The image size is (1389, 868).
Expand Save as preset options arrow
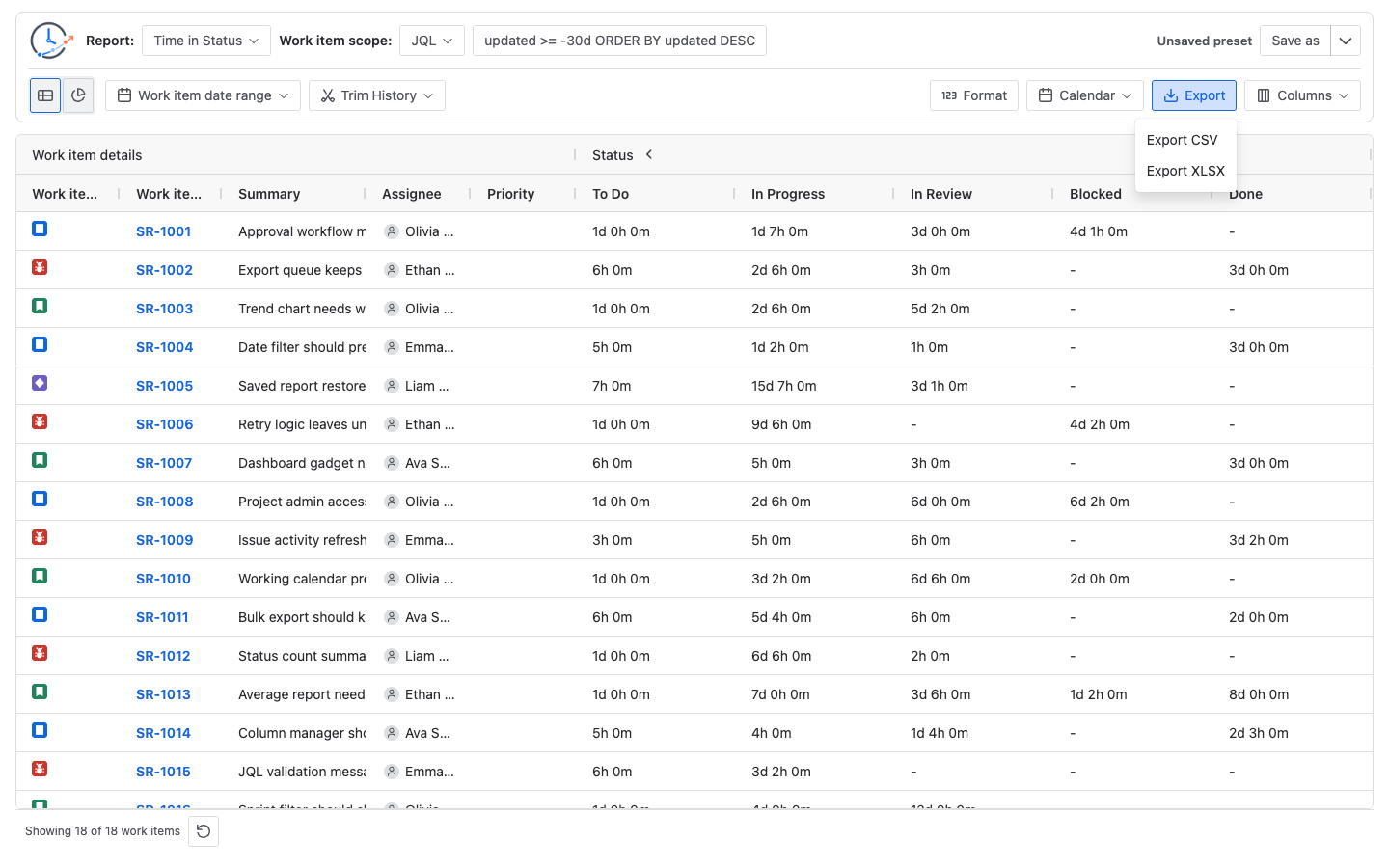[1346, 41]
